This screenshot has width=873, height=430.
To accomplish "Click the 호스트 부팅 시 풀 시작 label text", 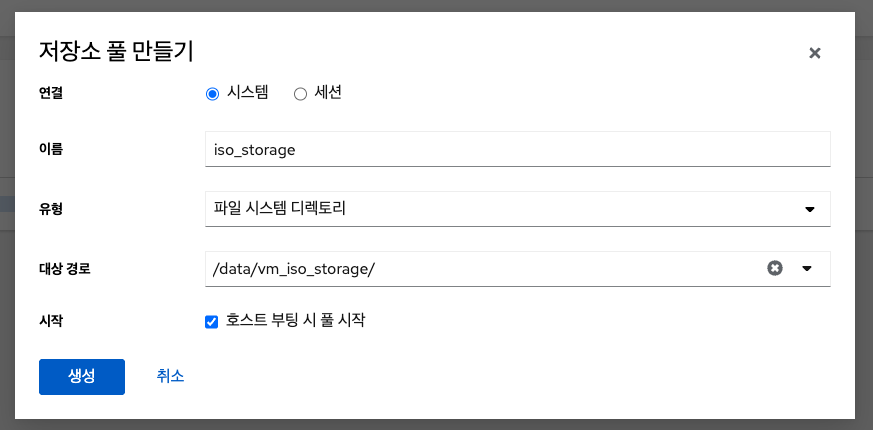I will click(296, 321).
